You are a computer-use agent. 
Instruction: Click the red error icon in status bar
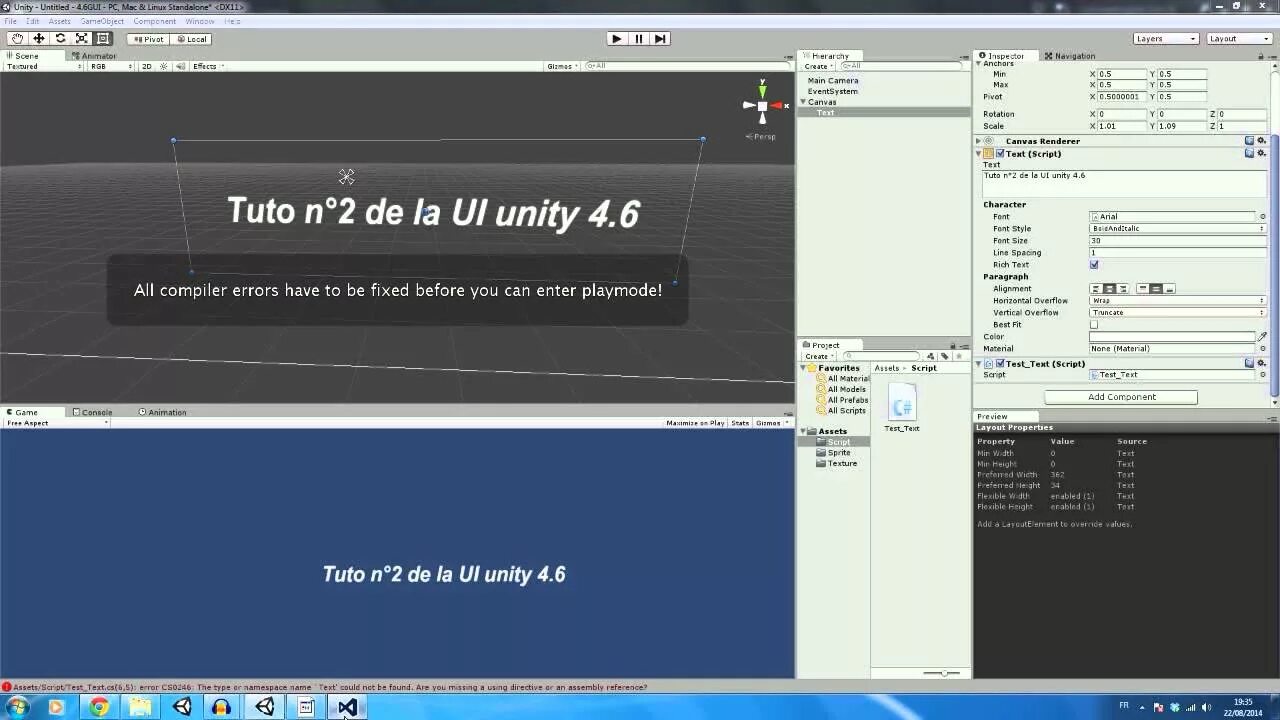(6, 687)
